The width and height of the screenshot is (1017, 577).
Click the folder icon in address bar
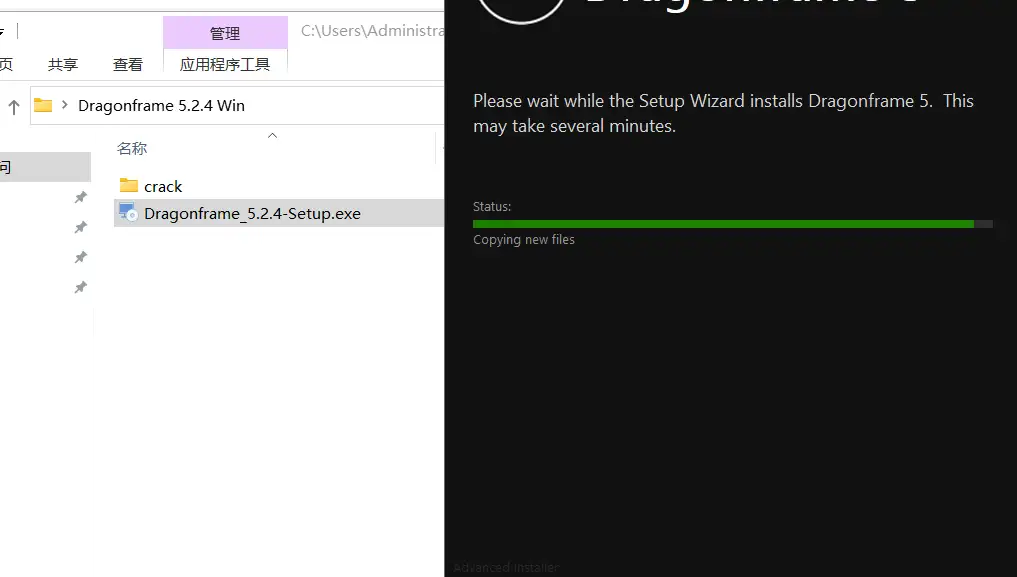(43, 105)
